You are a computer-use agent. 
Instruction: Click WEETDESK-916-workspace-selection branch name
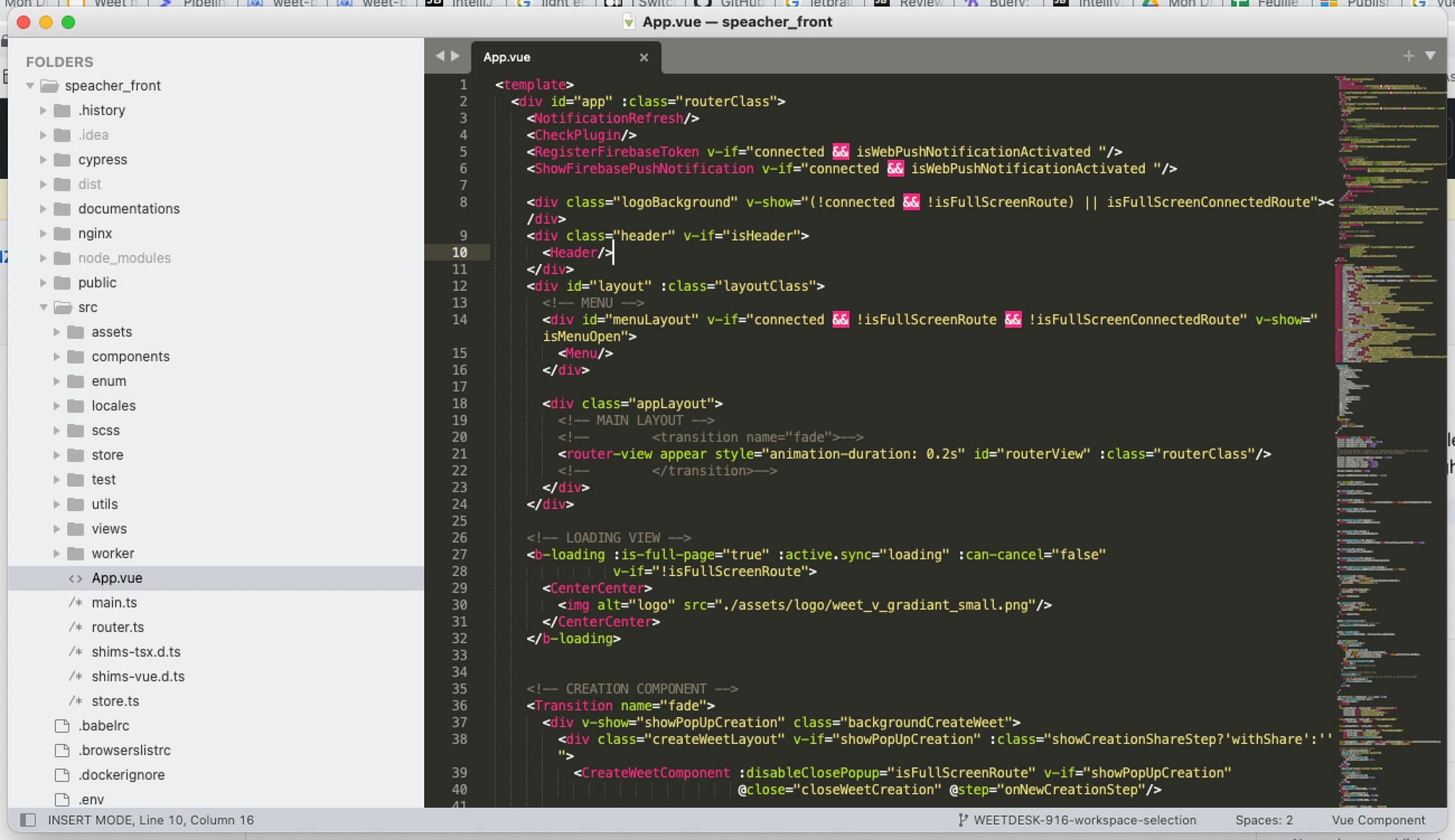coord(1084,820)
